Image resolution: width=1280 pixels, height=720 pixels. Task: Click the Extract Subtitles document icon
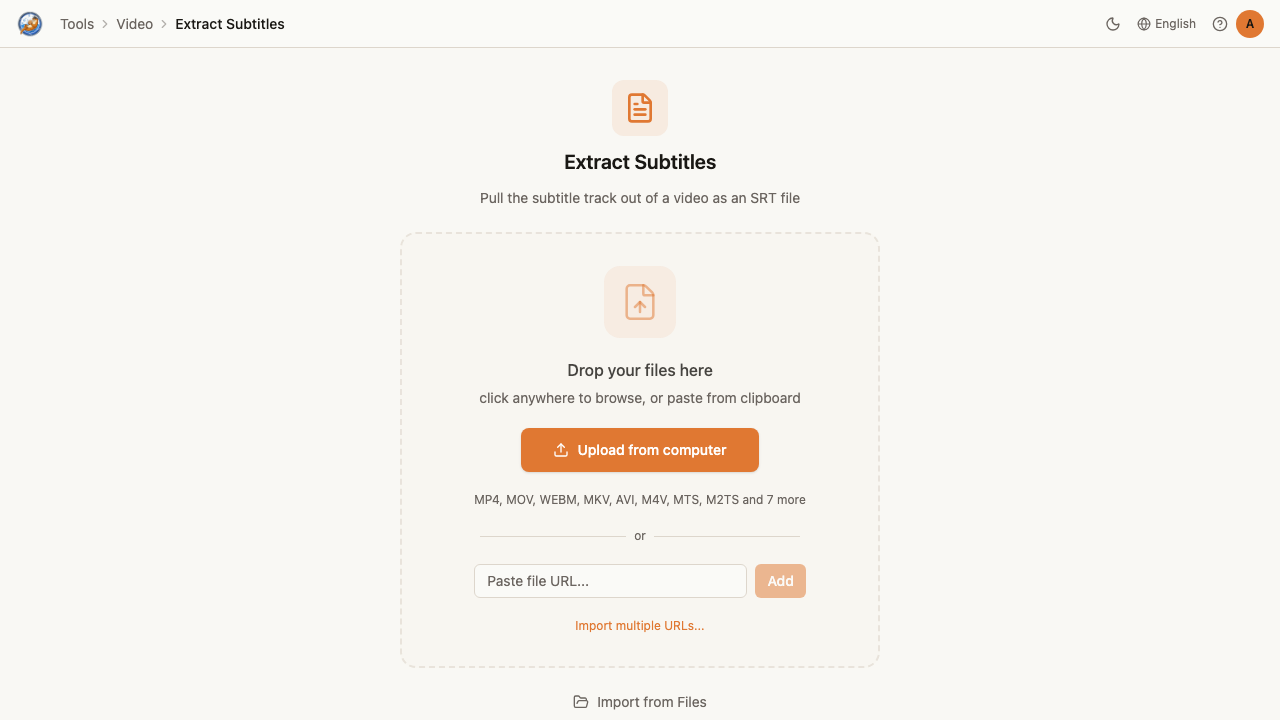point(640,108)
